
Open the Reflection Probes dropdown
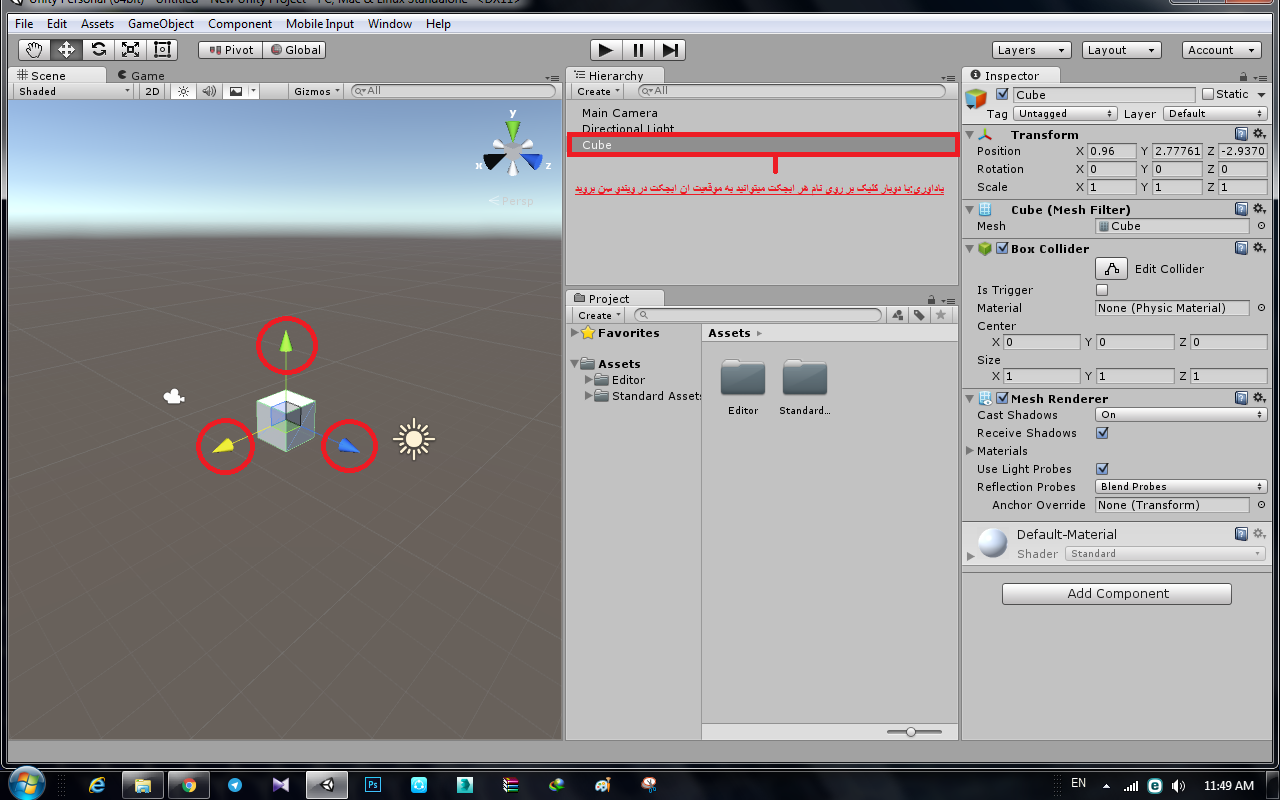[x=1181, y=487]
